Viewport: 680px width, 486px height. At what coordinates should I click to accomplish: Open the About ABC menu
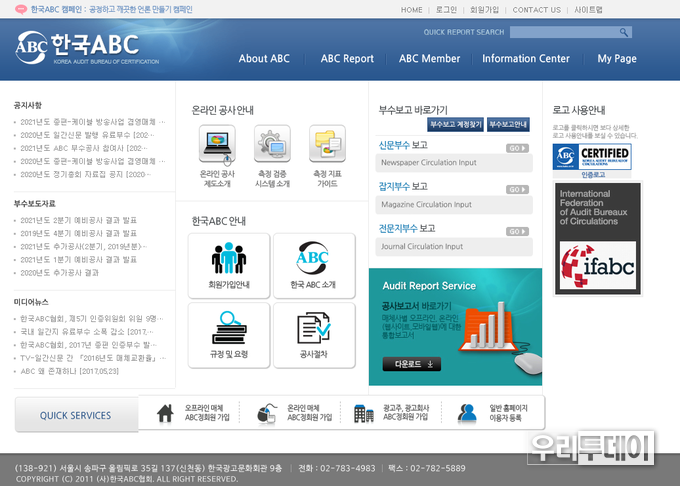[x=264, y=59]
